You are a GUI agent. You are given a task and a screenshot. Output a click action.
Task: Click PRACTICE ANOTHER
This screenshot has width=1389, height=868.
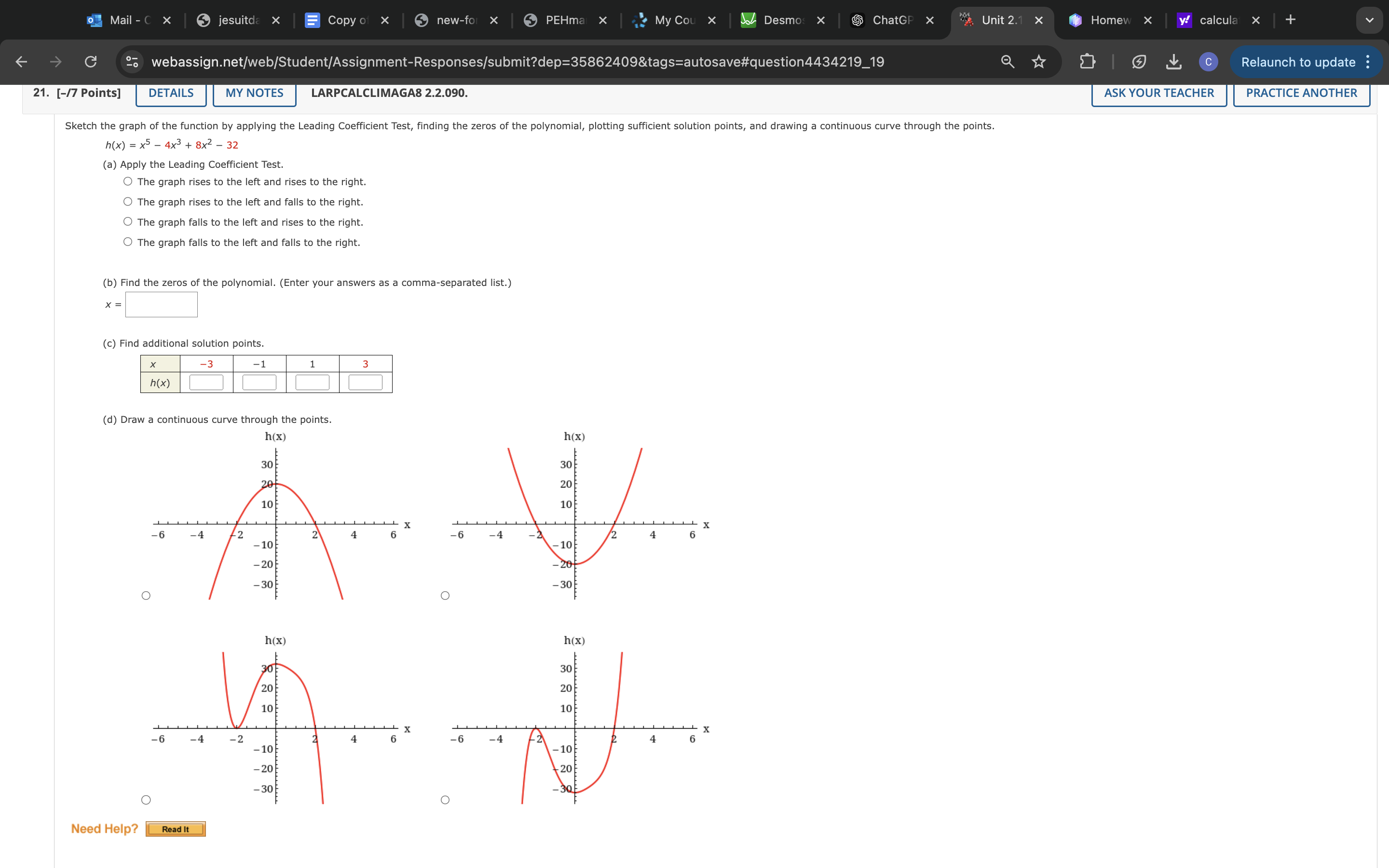click(1301, 93)
